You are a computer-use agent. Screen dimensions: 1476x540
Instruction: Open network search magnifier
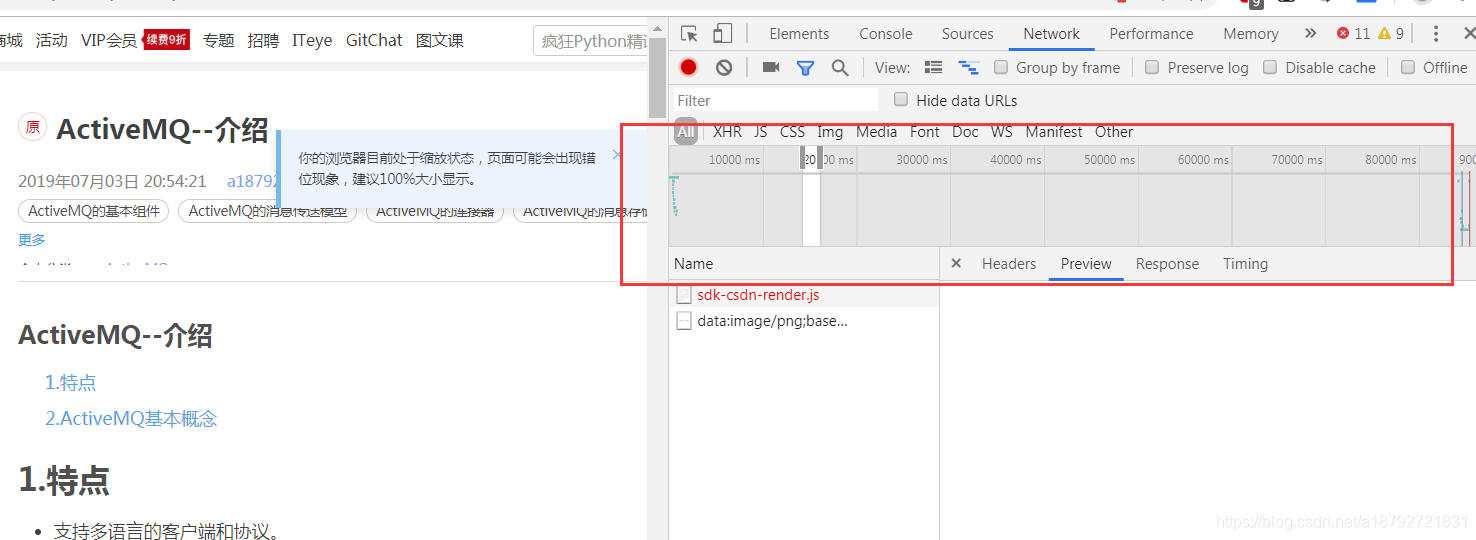(x=840, y=68)
